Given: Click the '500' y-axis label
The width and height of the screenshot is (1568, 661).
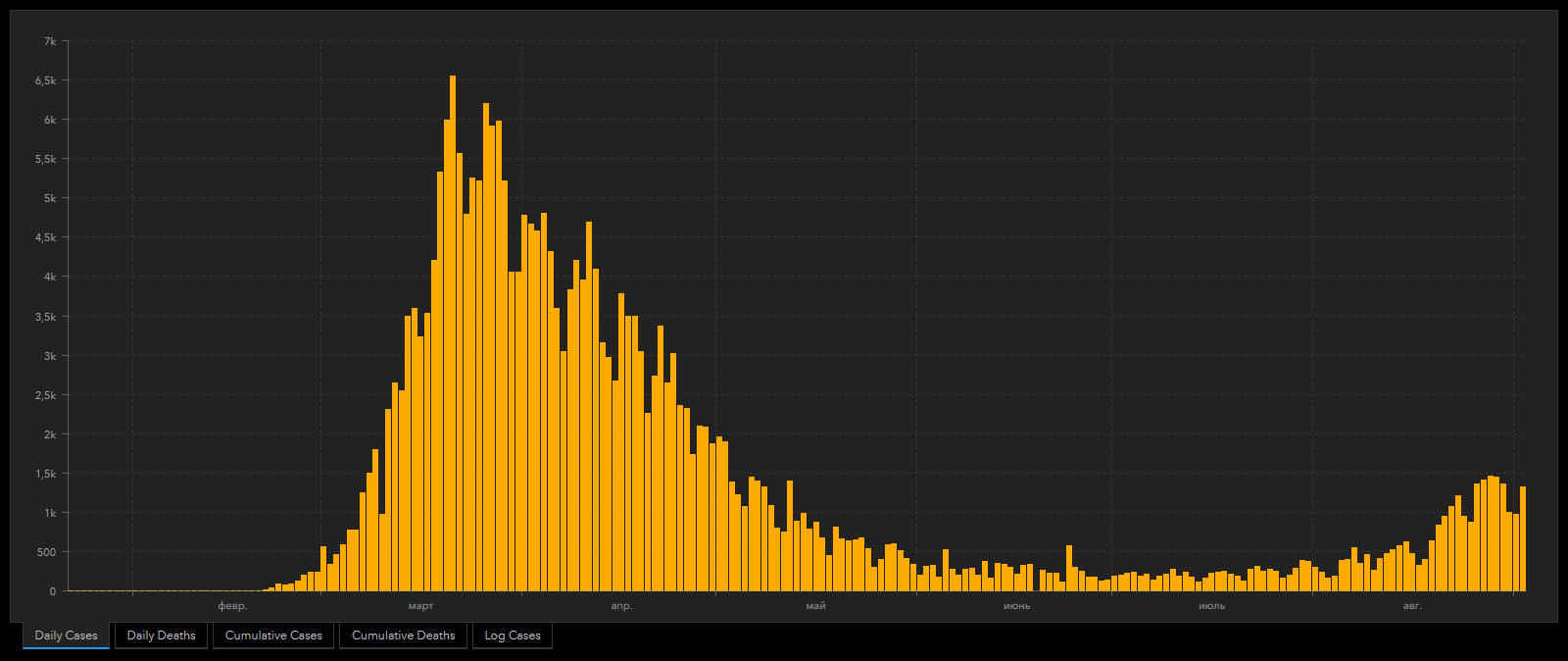Looking at the screenshot, I should tap(47, 552).
